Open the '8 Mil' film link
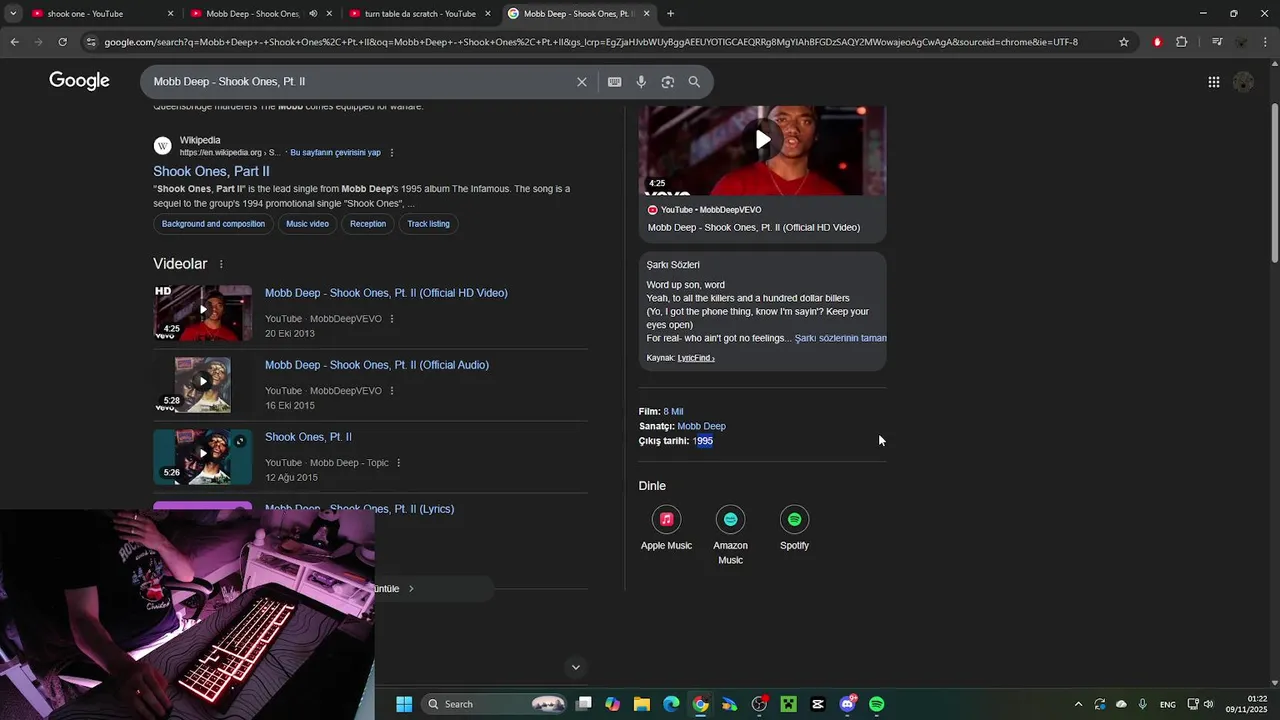This screenshot has width=1280, height=720. click(x=673, y=411)
